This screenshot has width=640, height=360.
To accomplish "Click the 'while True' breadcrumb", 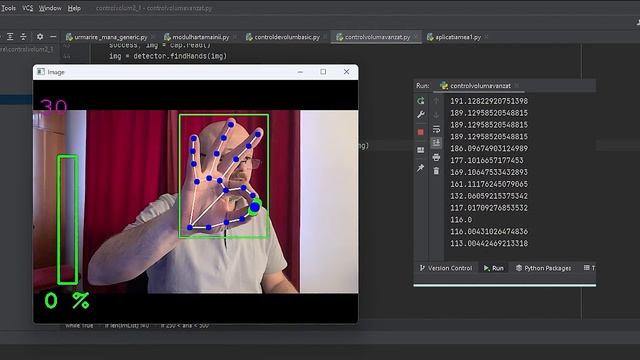I will click(x=79, y=326).
